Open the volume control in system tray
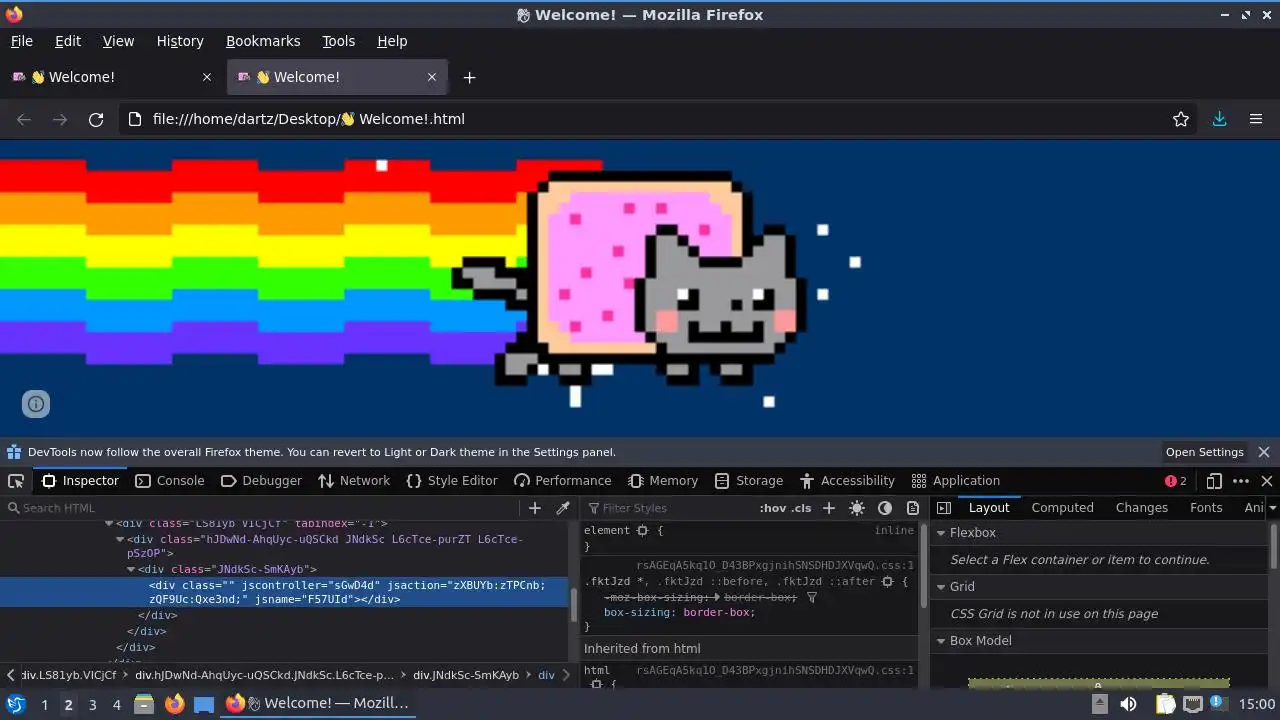This screenshot has width=1280, height=720. coord(1128,704)
